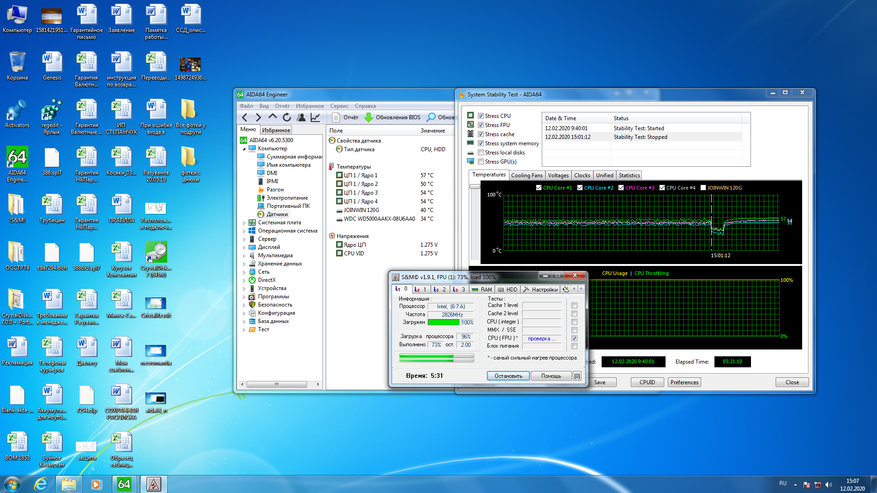Launch AIDA64 from the taskbar
Viewport: 877px width, 493px height.
[124, 483]
